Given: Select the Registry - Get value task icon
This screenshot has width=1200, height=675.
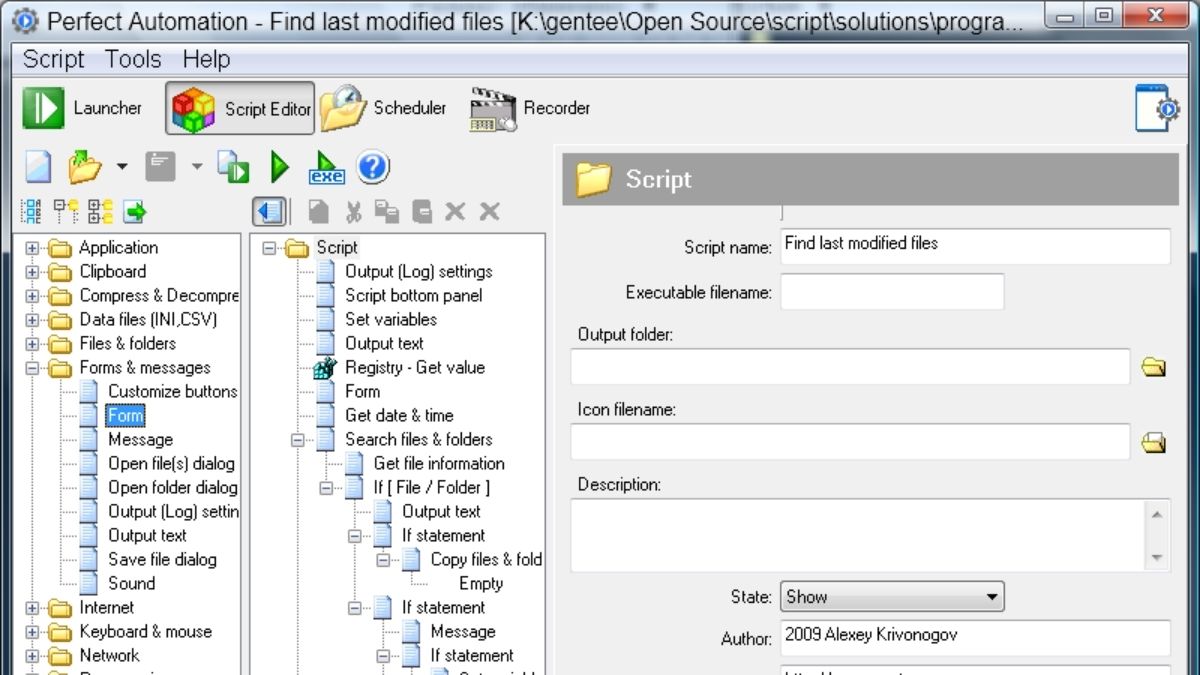Looking at the screenshot, I should click(325, 367).
